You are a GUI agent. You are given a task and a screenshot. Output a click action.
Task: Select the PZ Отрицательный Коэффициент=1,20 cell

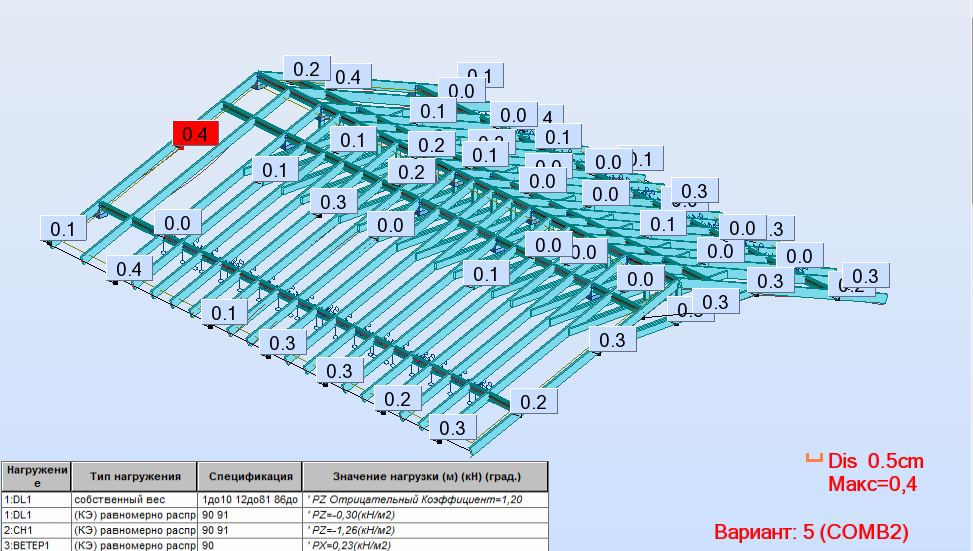pyautogui.click(x=426, y=499)
